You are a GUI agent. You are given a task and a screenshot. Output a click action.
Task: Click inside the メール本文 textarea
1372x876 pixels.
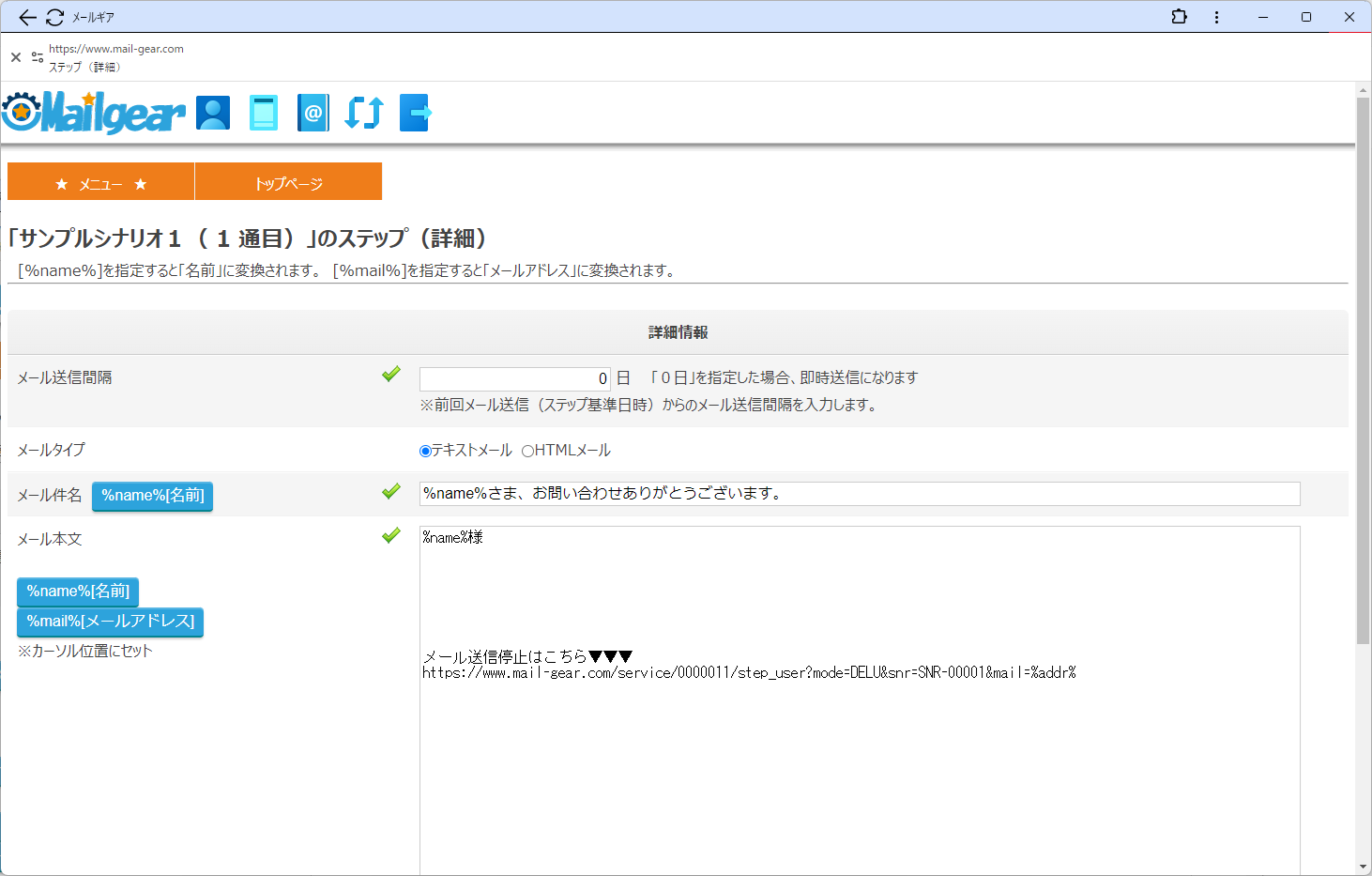[x=860, y=700]
